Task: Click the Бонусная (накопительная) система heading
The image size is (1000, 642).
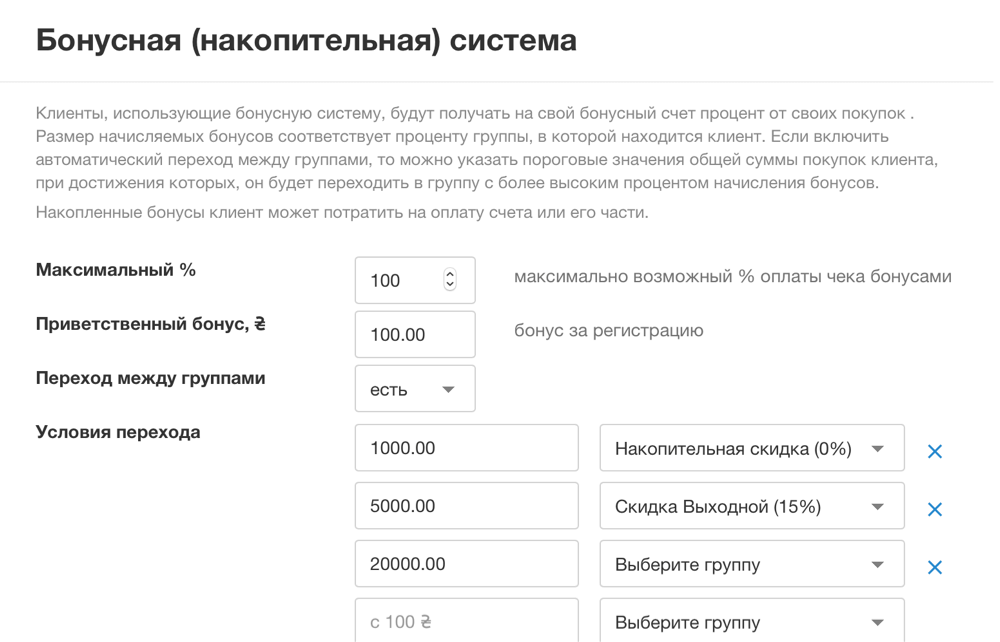Action: click(306, 41)
